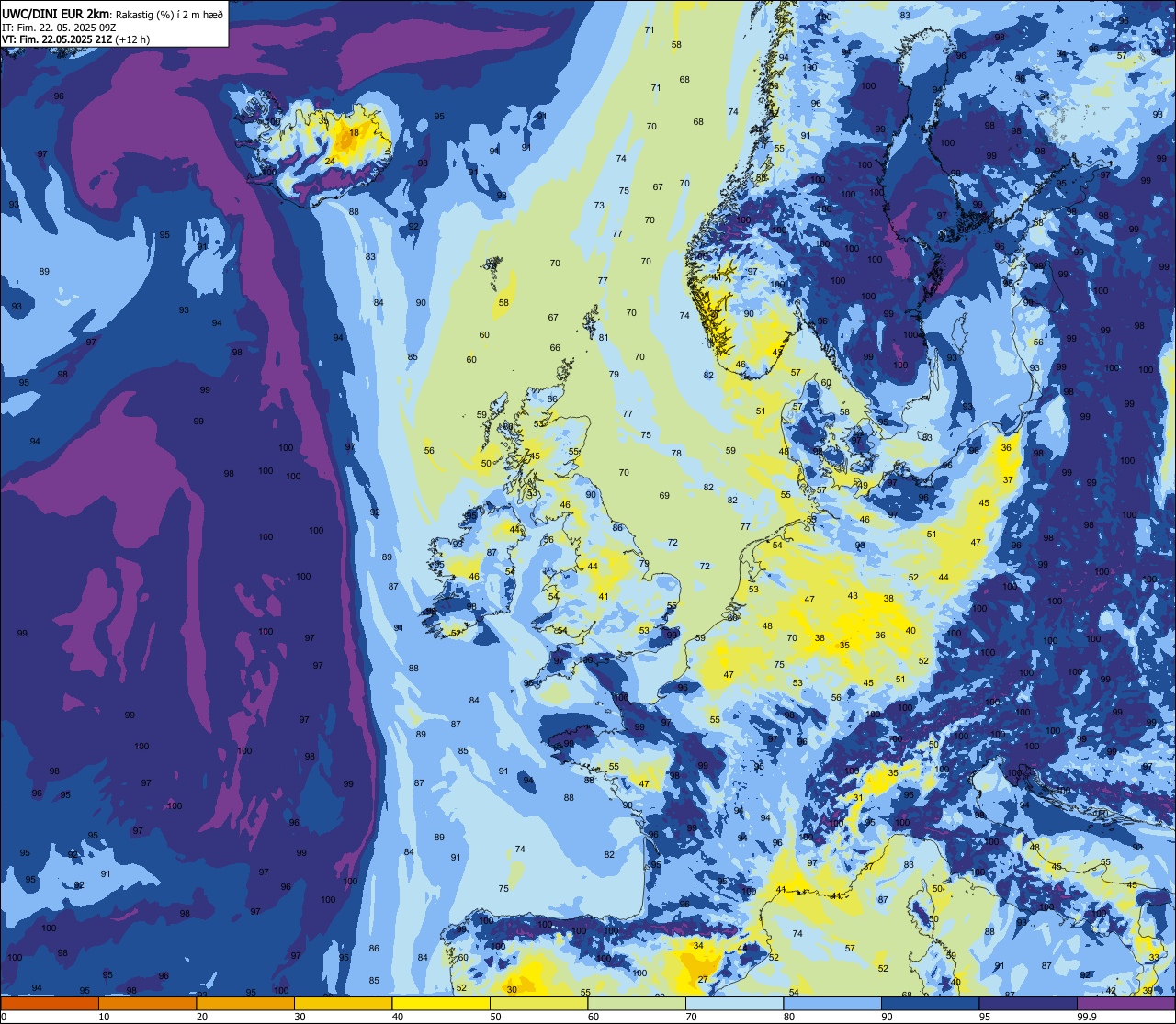Click the navy 95–99.9% legend swatch
The image size is (1176, 1024).
(x=1028, y=1004)
